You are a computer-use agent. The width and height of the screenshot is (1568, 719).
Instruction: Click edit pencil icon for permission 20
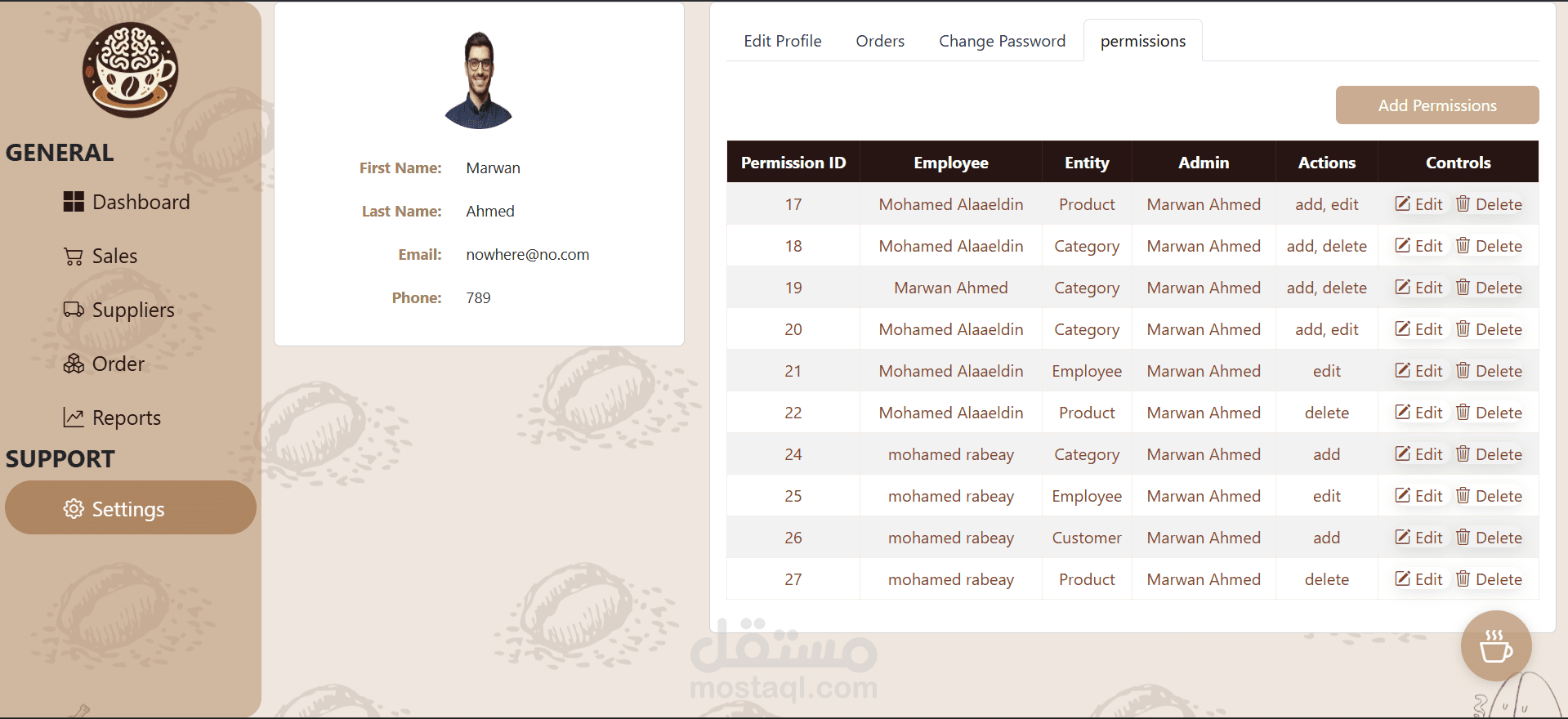click(1402, 328)
